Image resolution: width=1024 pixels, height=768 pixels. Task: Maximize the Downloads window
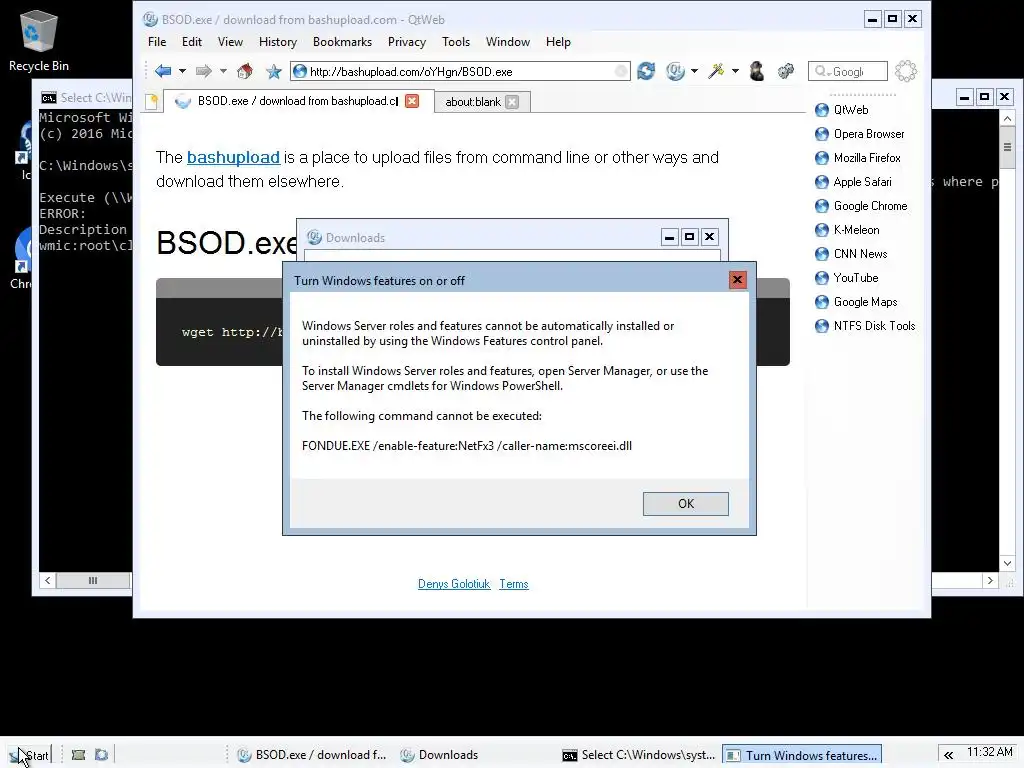pyautogui.click(x=689, y=236)
